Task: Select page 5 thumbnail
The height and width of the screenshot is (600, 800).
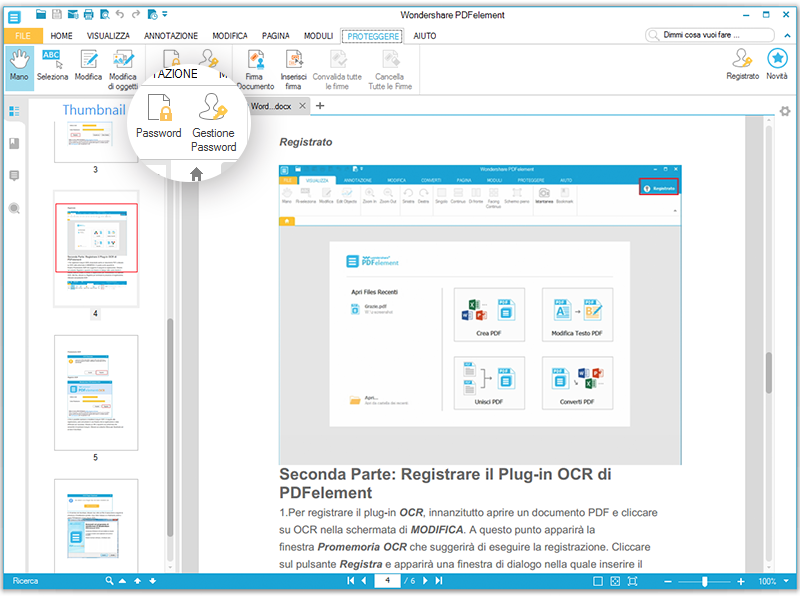Action: pyautogui.click(x=96, y=393)
